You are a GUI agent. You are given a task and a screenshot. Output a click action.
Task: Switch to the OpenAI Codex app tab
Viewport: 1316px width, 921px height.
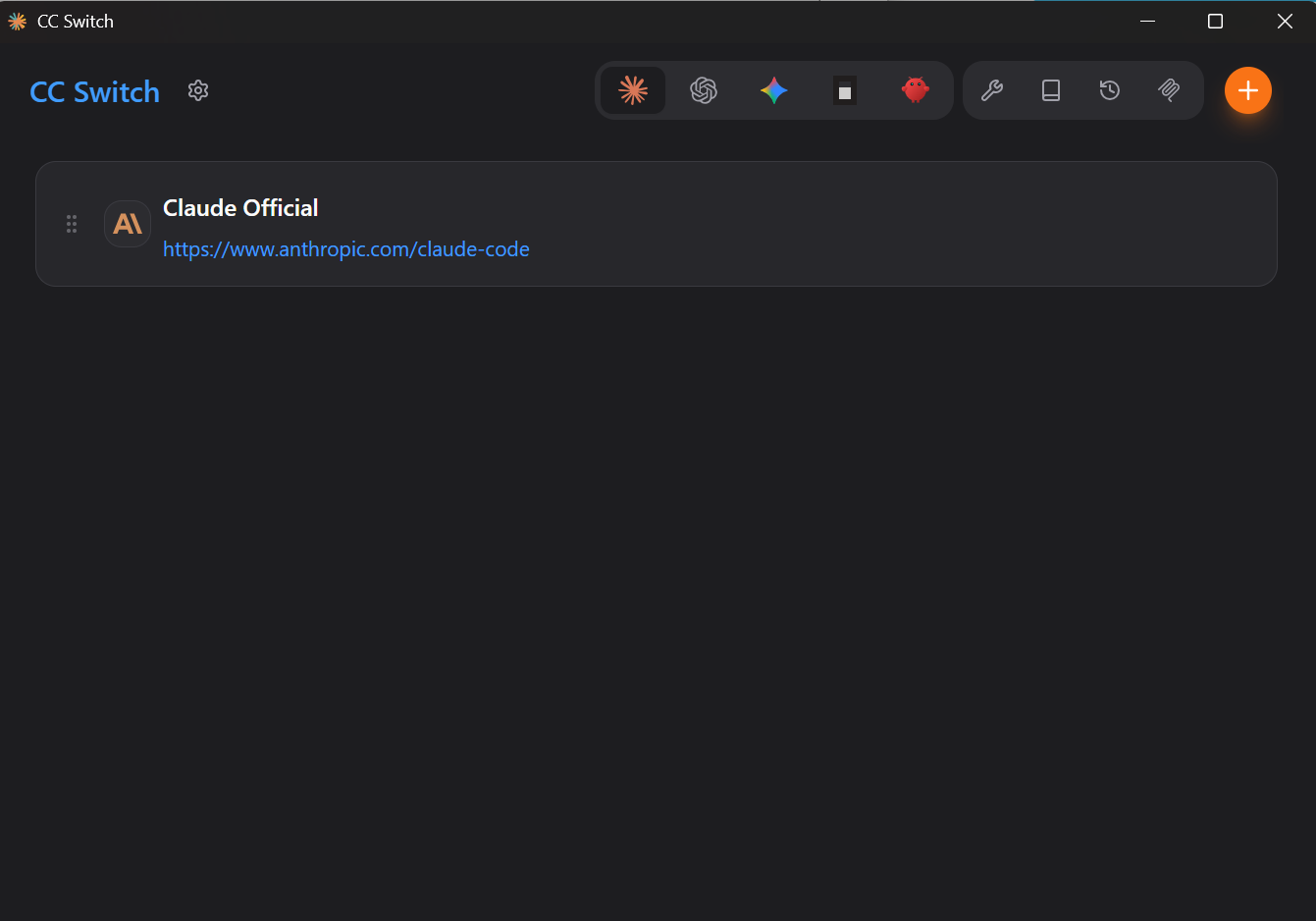point(704,90)
